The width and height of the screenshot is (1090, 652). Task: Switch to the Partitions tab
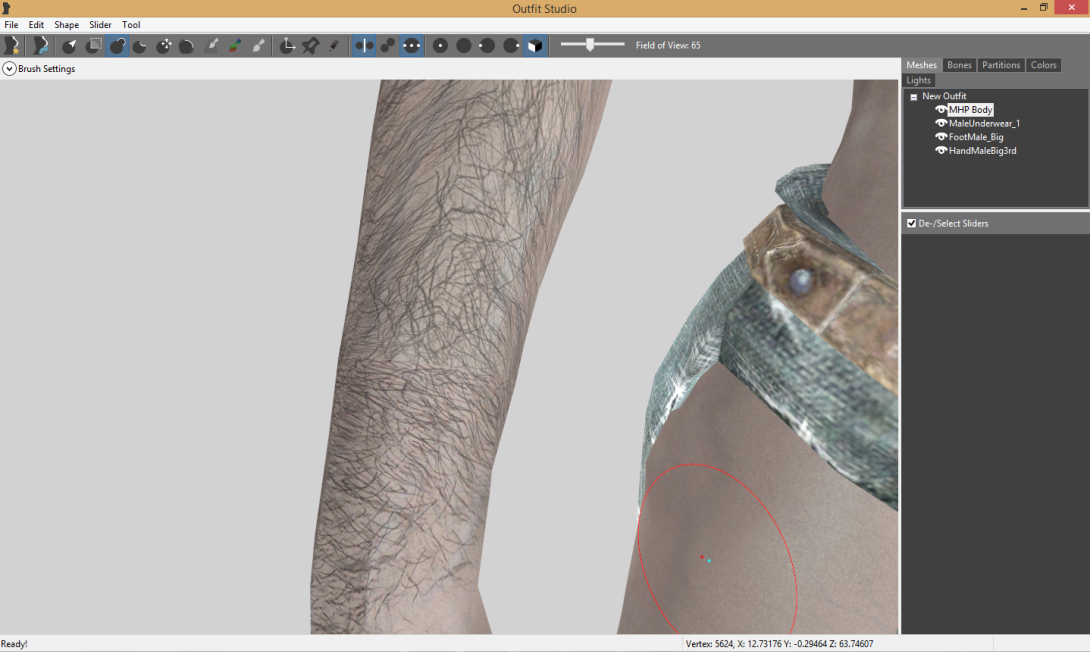pos(1001,65)
